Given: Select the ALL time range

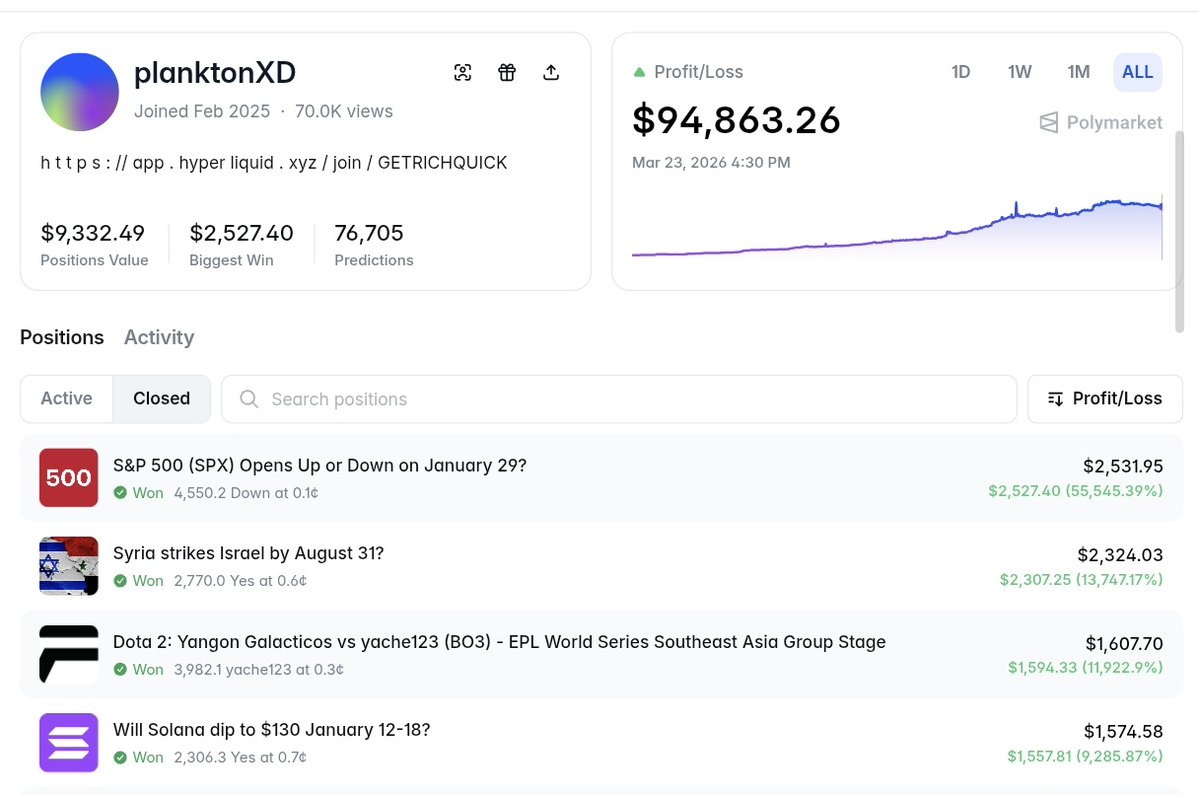Looking at the screenshot, I should 1137,72.
